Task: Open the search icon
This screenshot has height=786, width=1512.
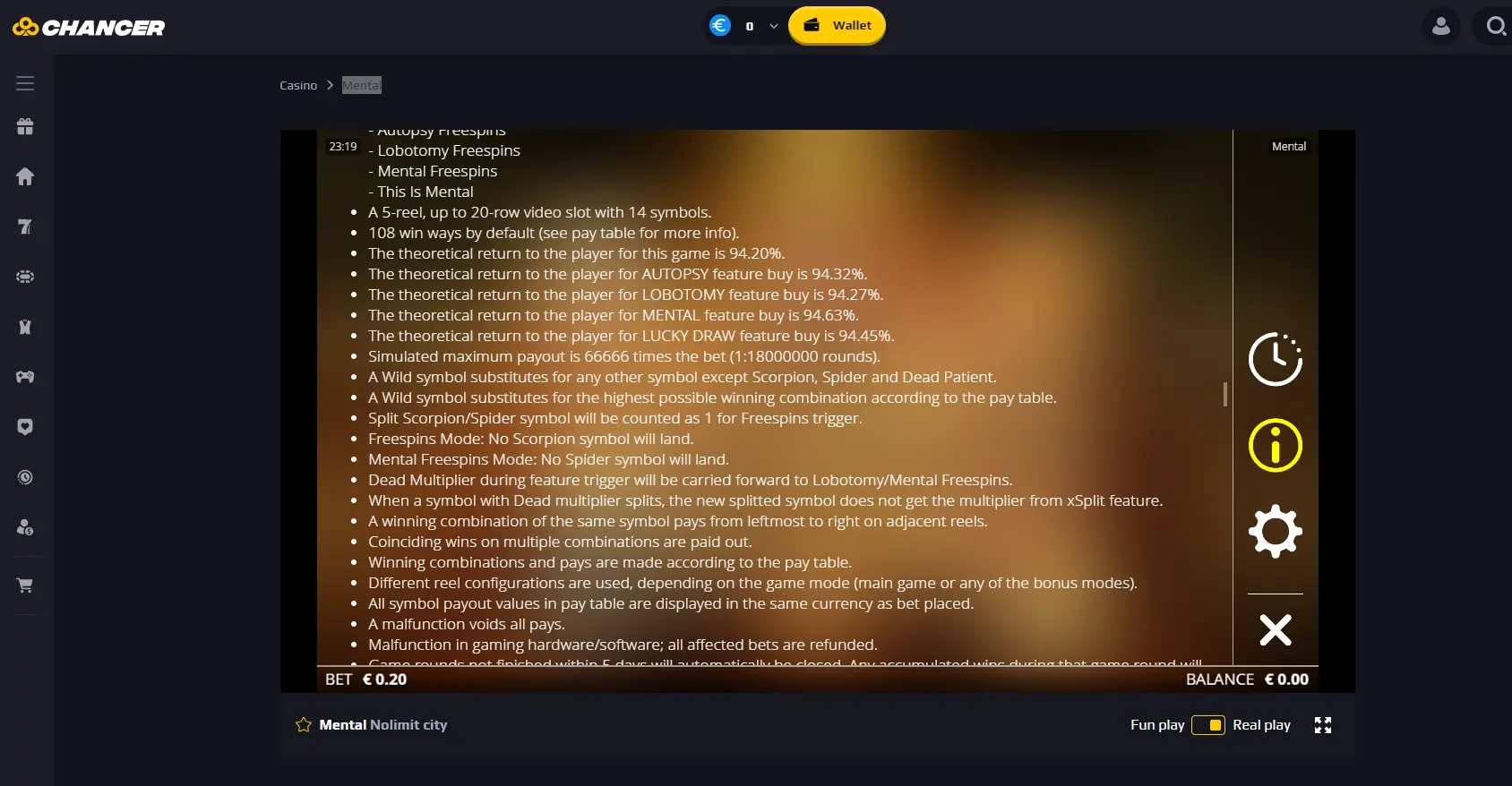Action: click(1495, 26)
